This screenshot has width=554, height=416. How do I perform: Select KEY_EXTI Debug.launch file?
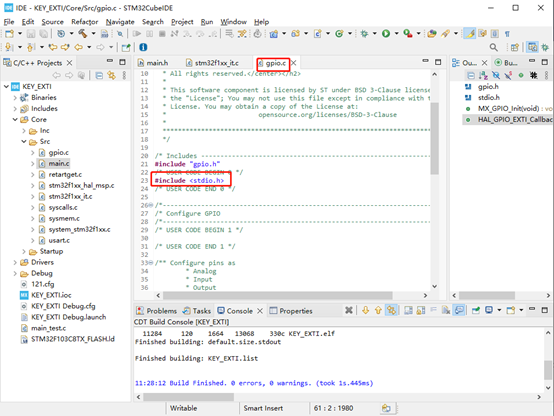[69, 317]
